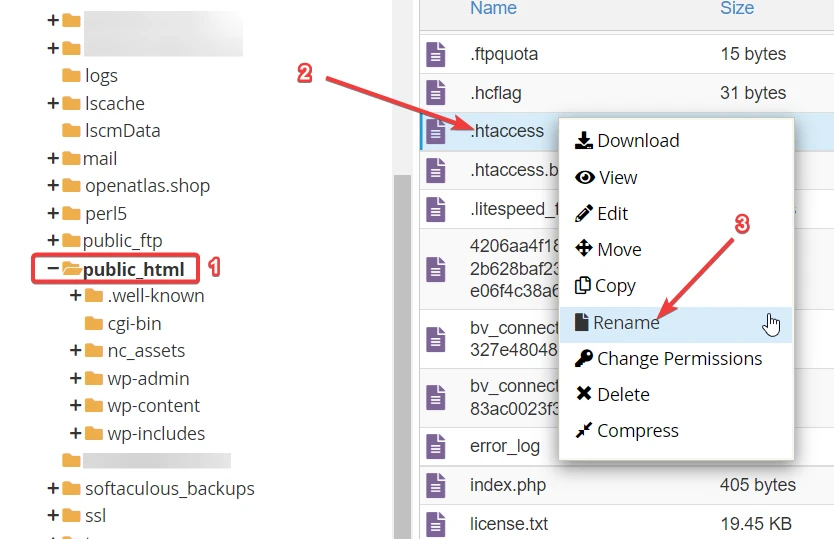This screenshot has width=834, height=539.
Task: Expand the softaculous_backups folder
Action: click(x=53, y=488)
